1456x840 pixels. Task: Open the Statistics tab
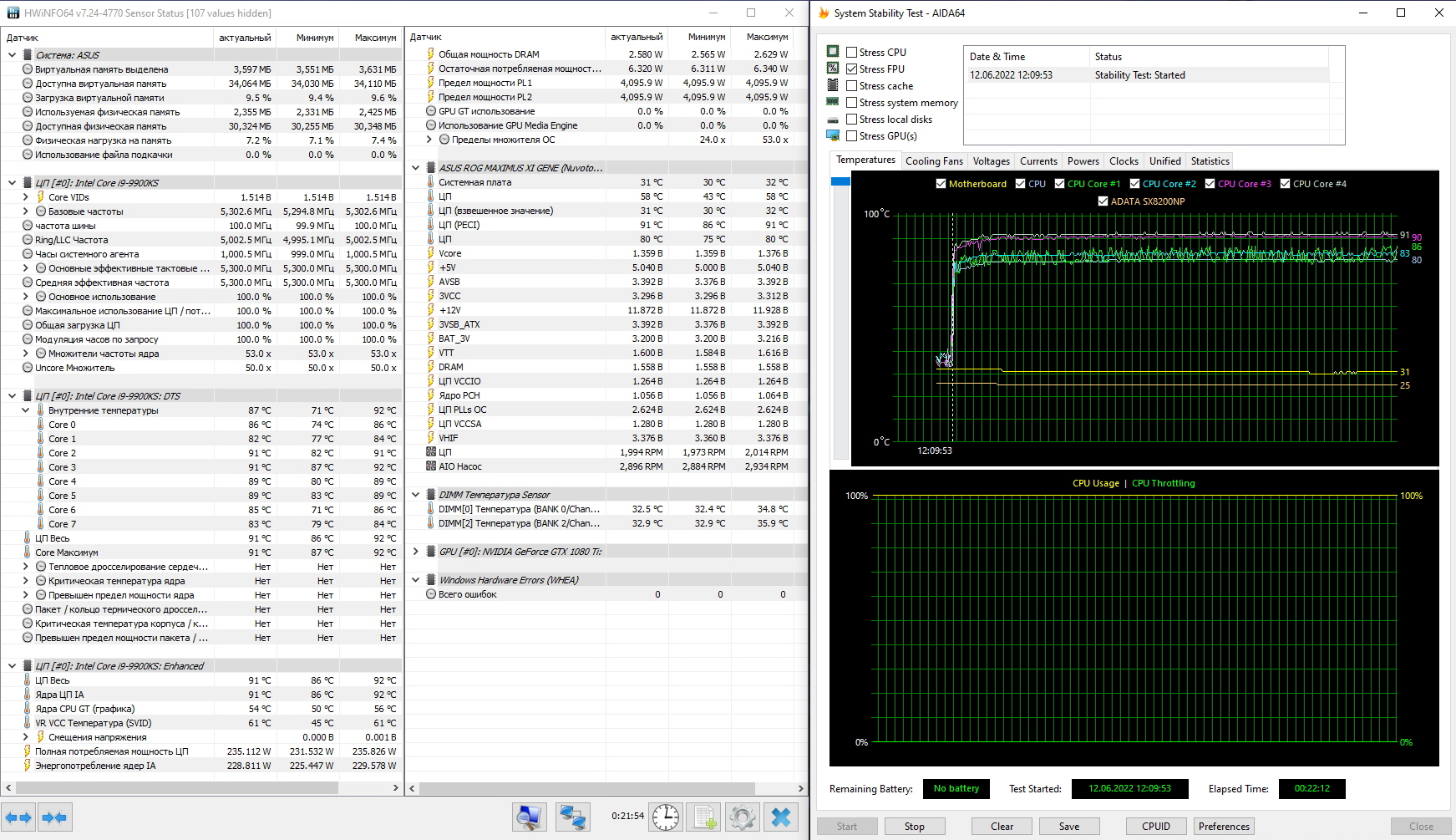[1209, 161]
